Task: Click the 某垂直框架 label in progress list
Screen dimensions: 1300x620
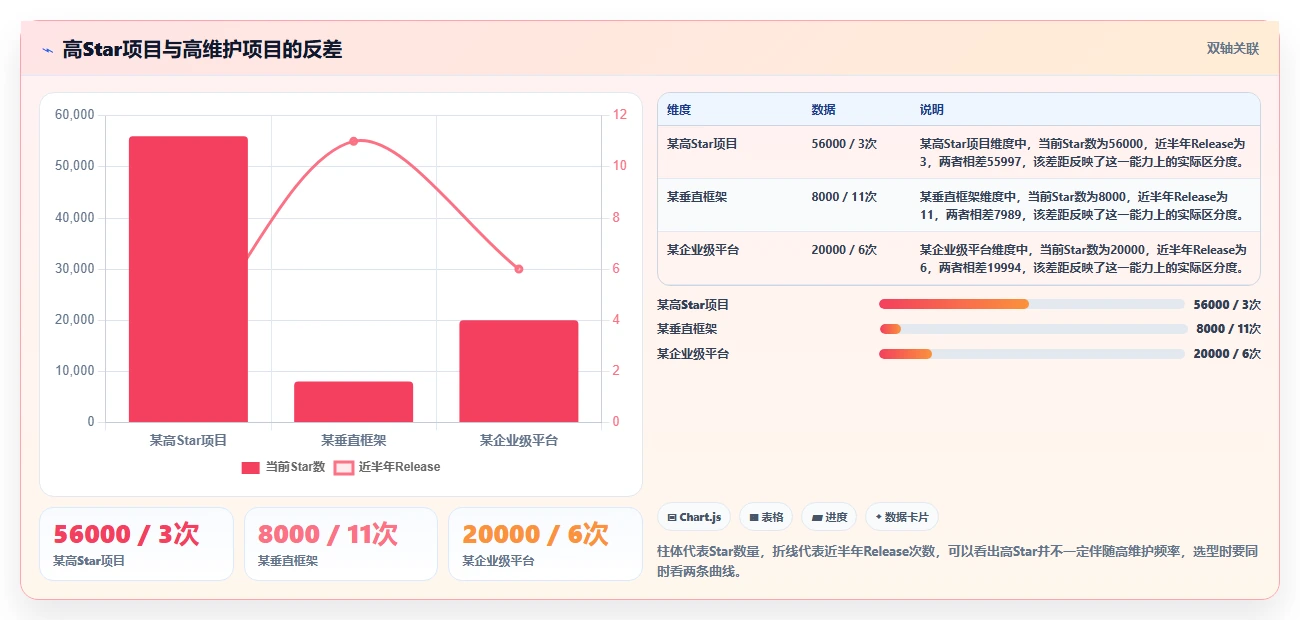Action: 687,329
